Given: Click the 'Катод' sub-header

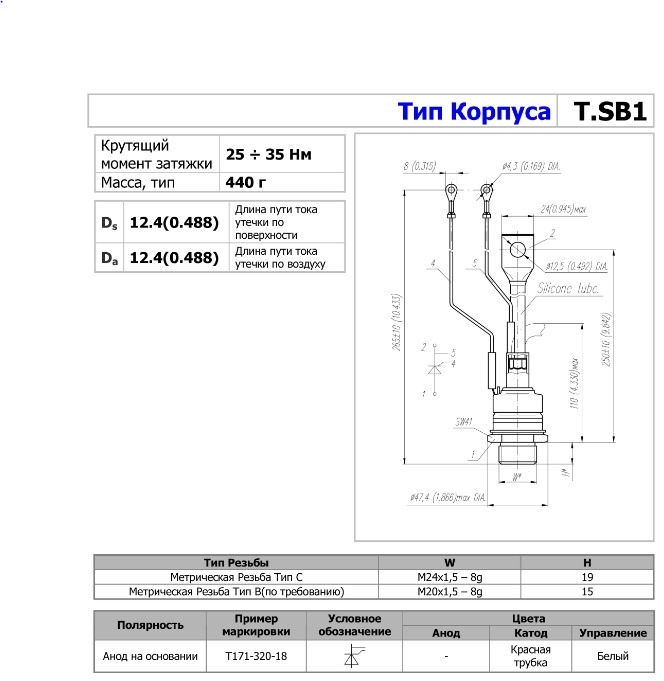Looking at the screenshot, I should pos(530,633).
